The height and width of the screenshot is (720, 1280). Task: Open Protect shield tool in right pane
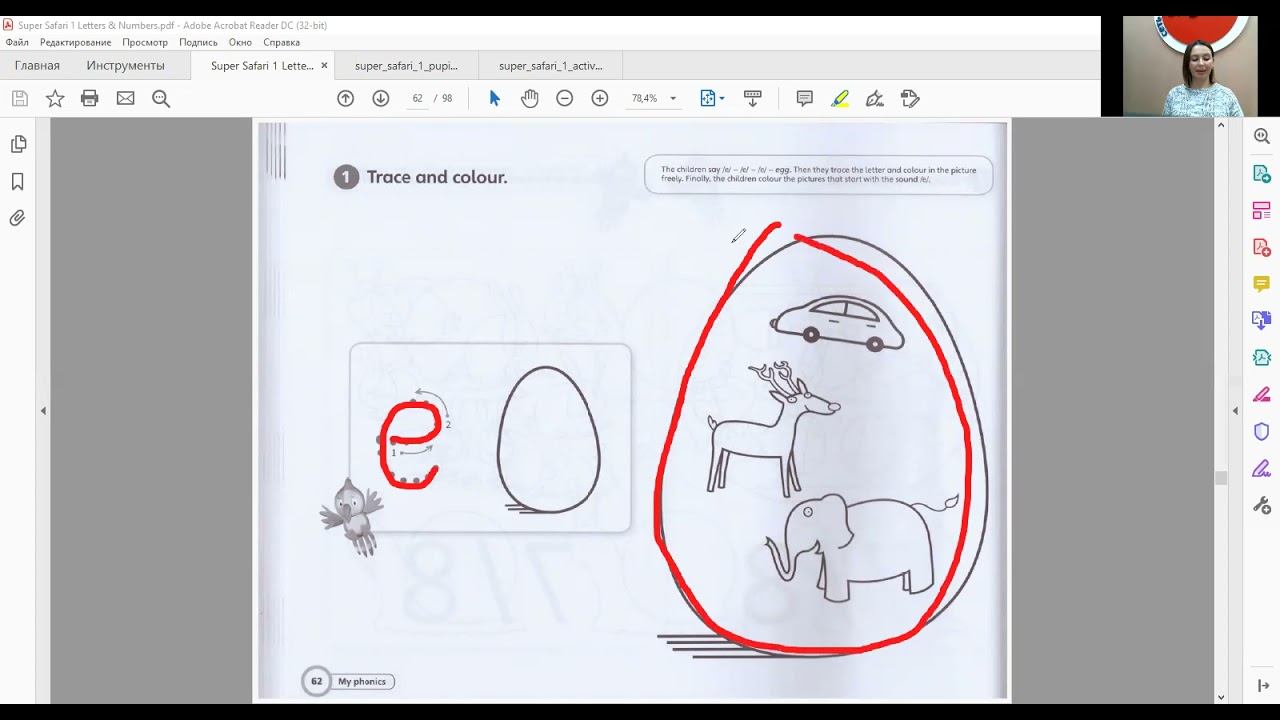click(x=1262, y=431)
